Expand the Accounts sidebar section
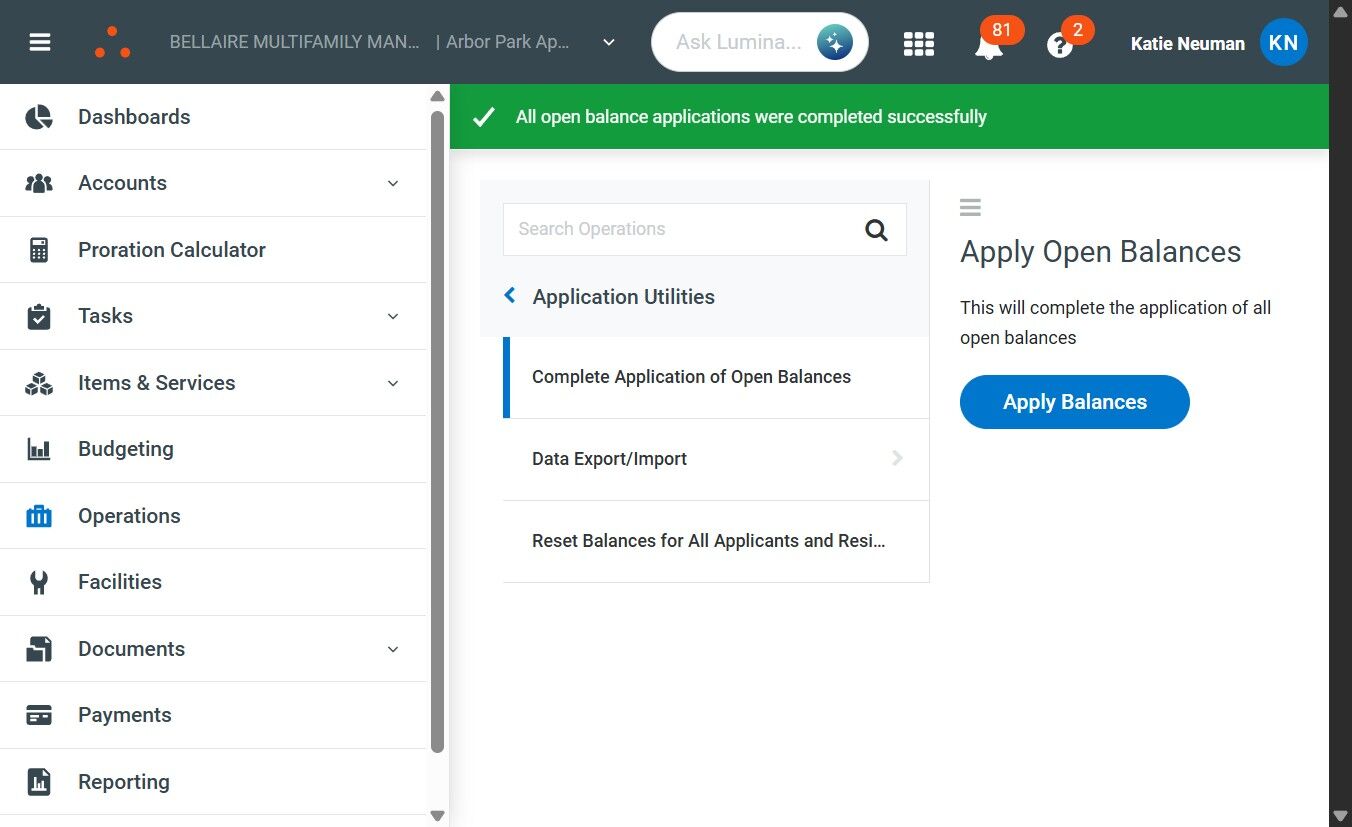Image resolution: width=1352 pixels, height=827 pixels. point(393,183)
